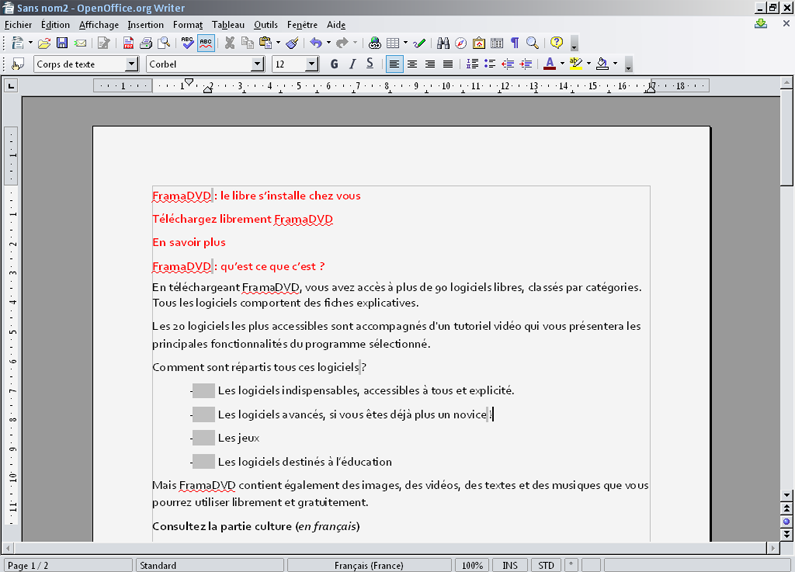
Task: Click the Decrease indent icon
Action: pos(508,64)
